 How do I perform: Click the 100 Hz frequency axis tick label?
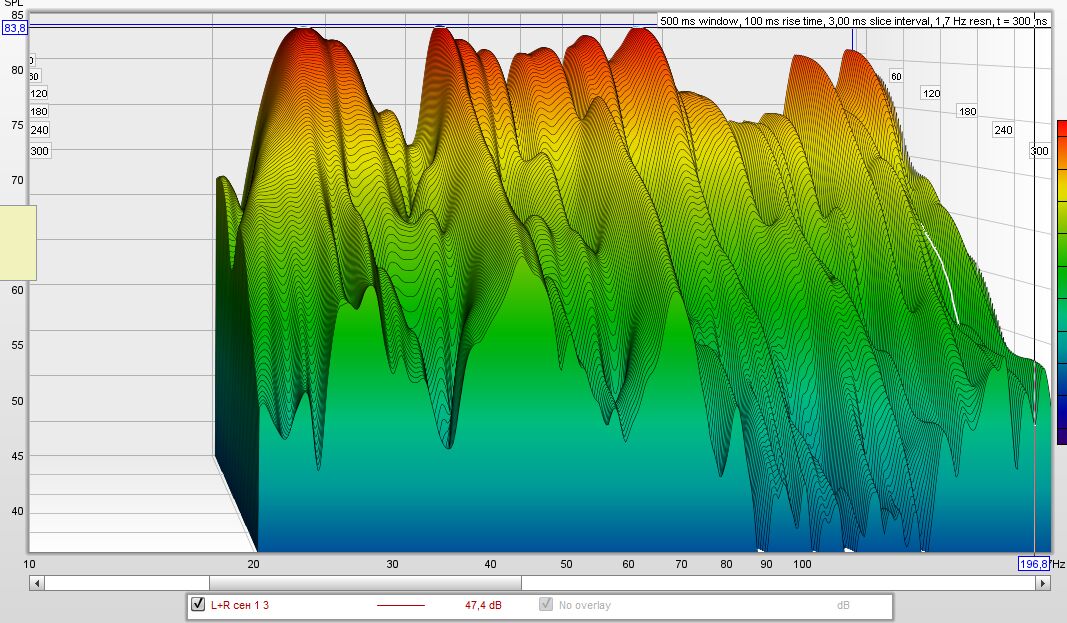pos(802,565)
